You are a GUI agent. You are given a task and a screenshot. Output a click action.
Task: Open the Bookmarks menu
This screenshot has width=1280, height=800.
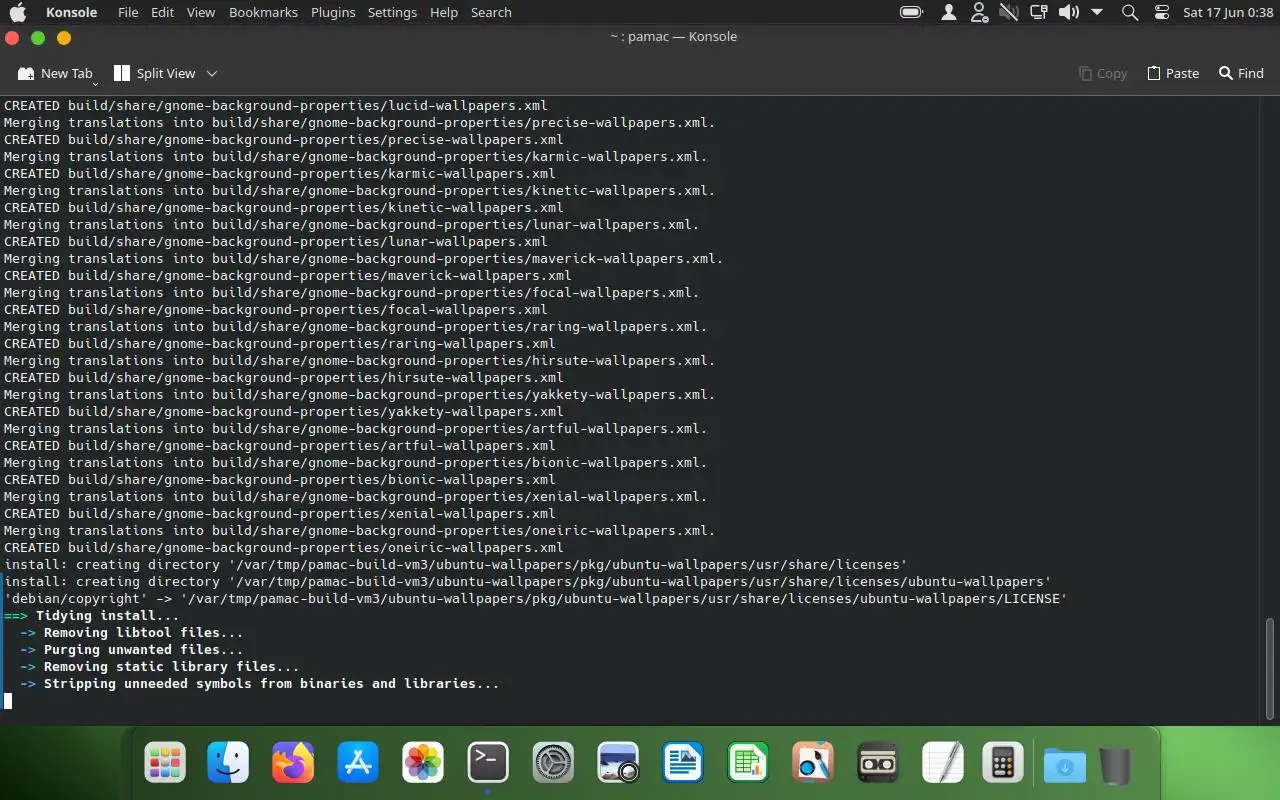pos(263,12)
